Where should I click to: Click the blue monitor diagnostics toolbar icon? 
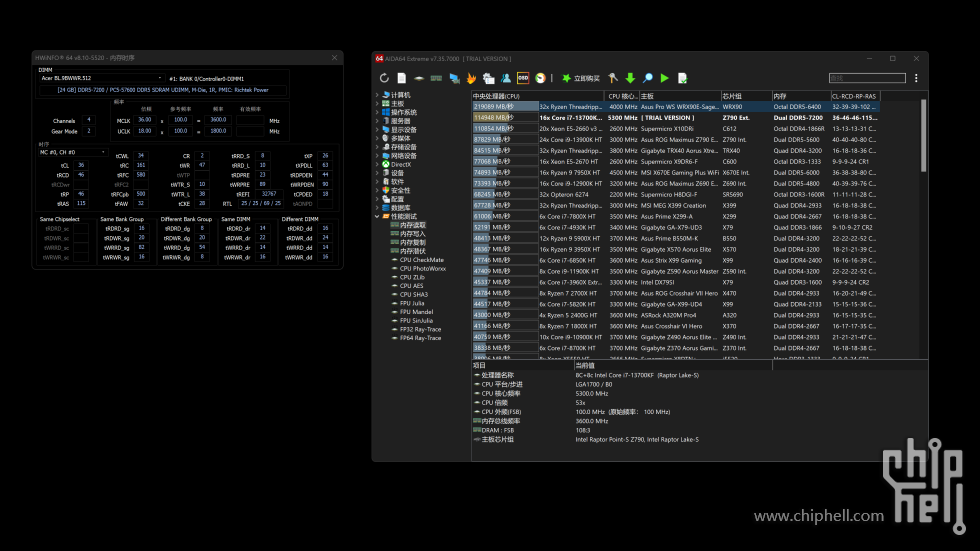[x=454, y=78]
